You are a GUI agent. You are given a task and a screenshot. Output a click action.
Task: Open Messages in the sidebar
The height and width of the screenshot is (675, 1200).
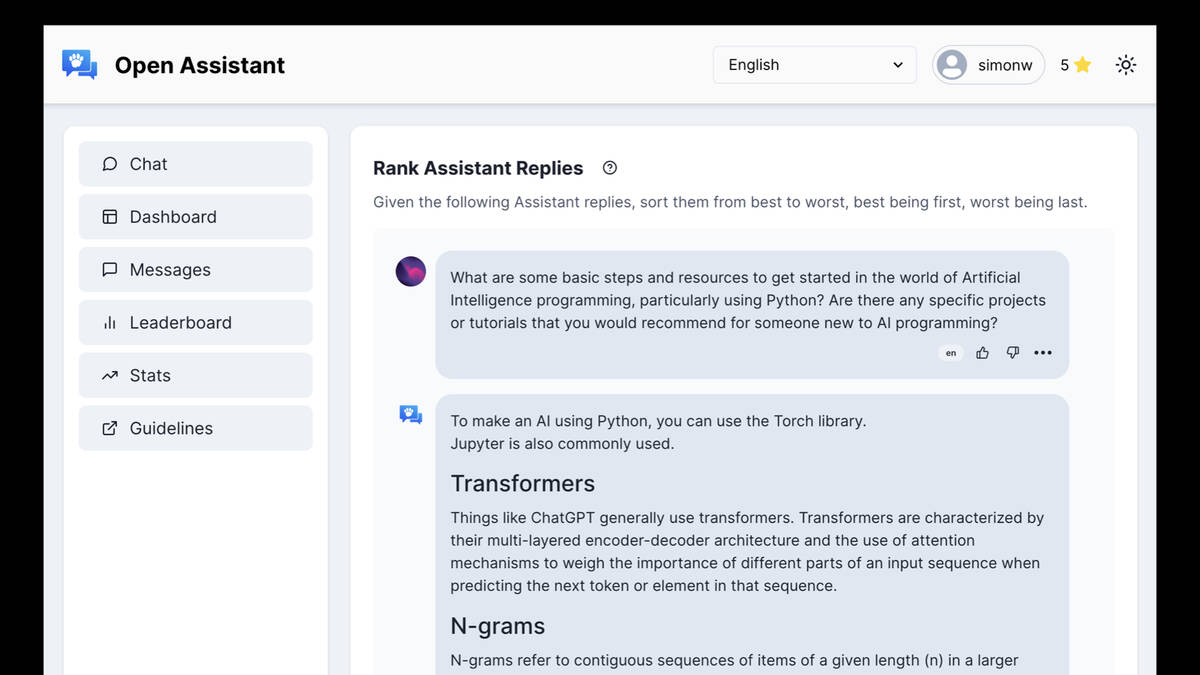(196, 270)
